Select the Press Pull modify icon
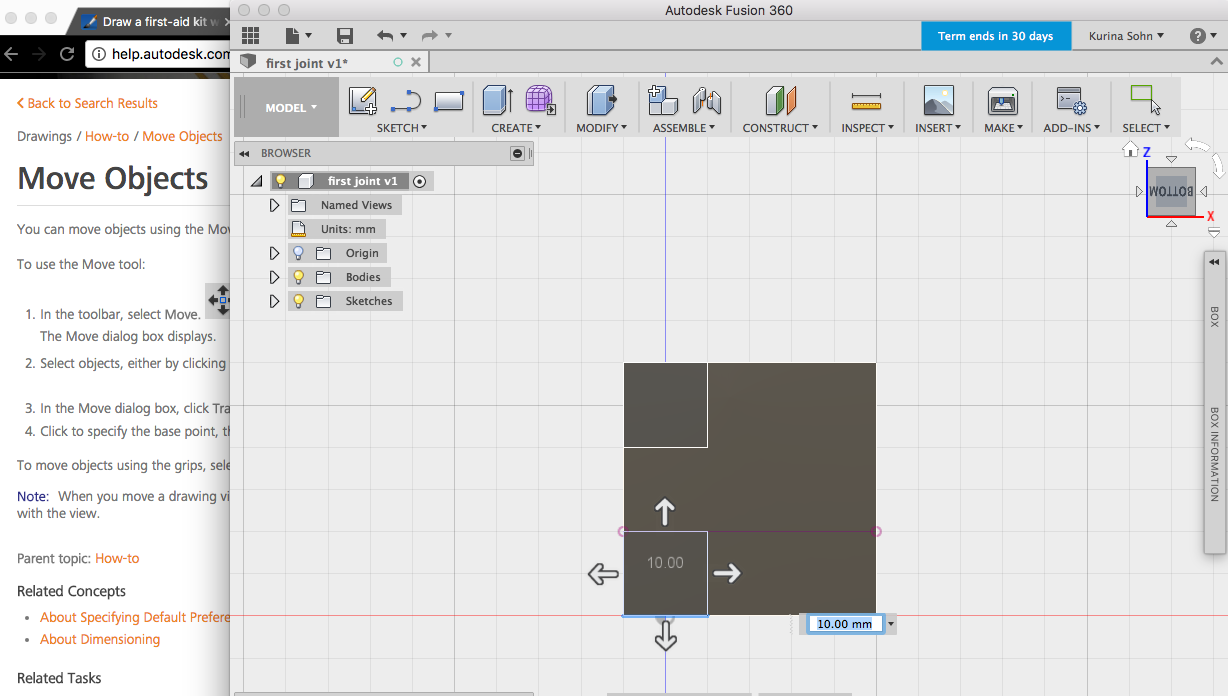The width and height of the screenshot is (1228, 696). click(601, 100)
